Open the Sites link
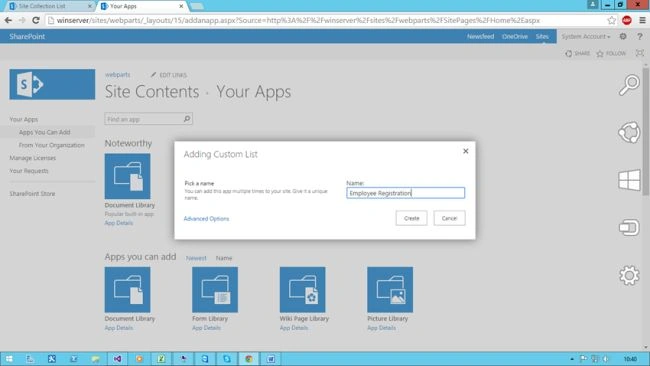This screenshot has height=366, width=650. pos(542,36)
